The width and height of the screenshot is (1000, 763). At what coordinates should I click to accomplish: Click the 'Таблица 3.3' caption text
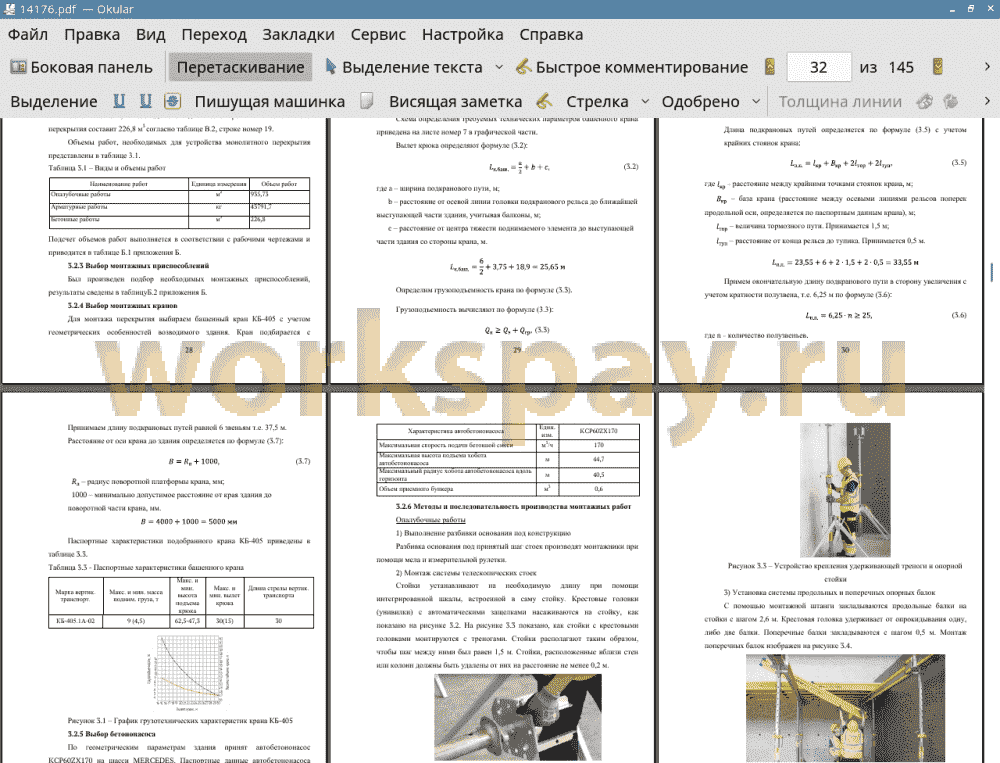[x=146, y=567]
